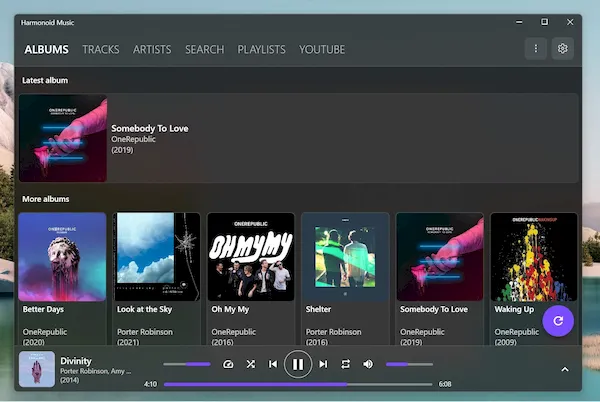Screen dimensions: 600x402
Task: Click the Latest album heading
Action: click(45, 80)
